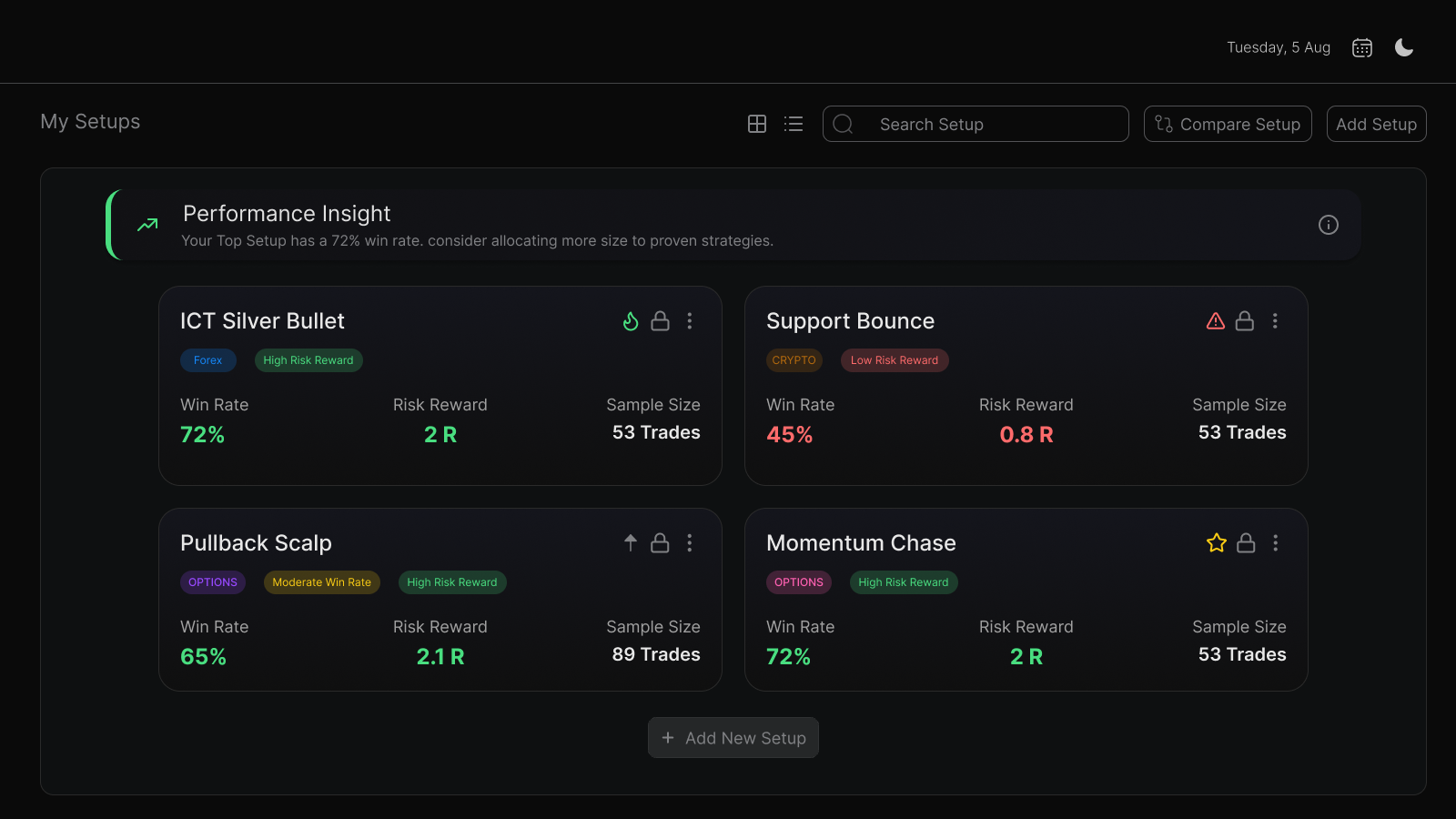This screenshot has height=819, width=1456.
Task: Open Momentum Chase three-dot options menu
Action: point(1275,543)
